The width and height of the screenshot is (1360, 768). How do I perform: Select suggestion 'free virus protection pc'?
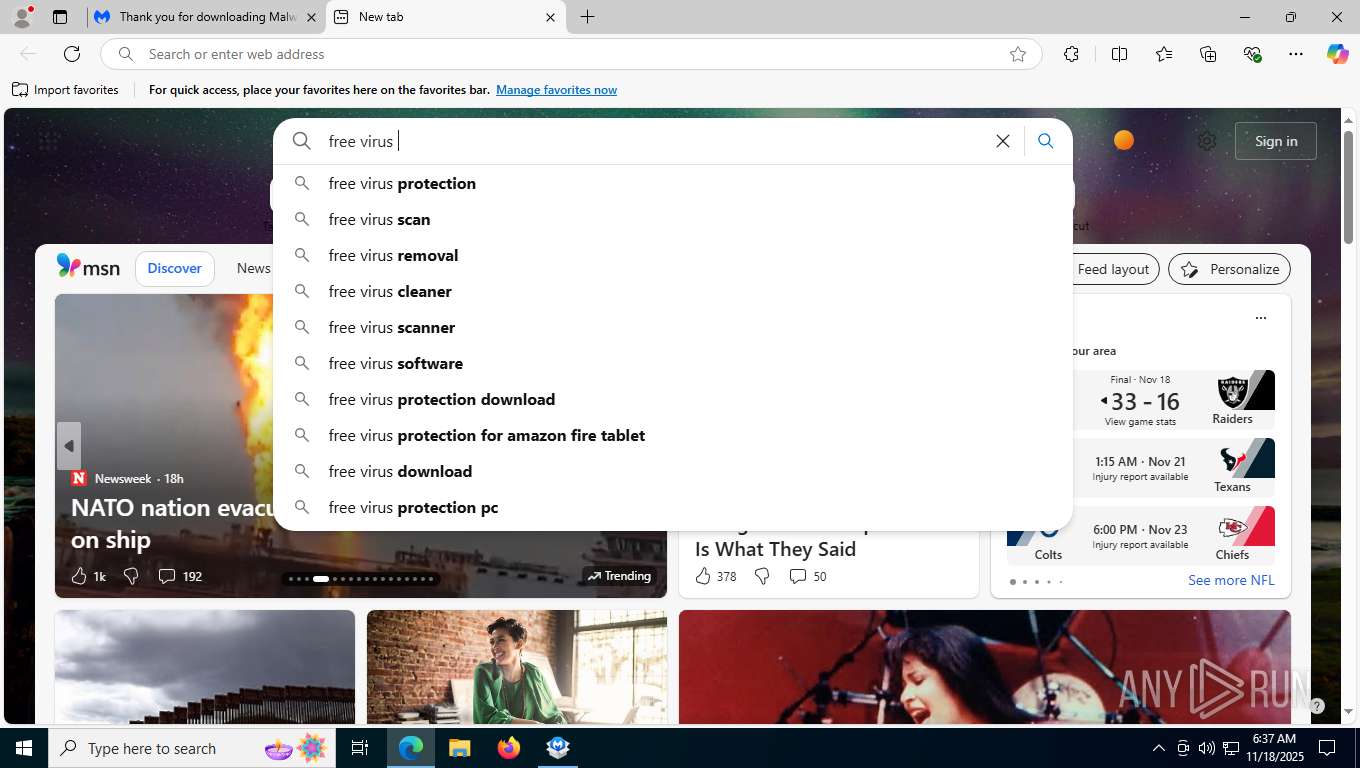(673, 507)
